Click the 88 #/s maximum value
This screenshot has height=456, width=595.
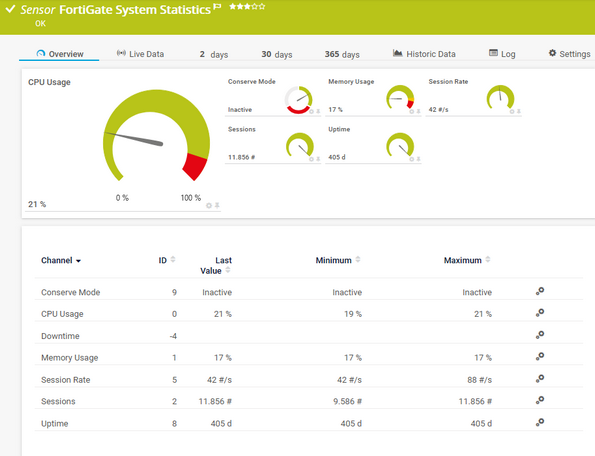click(479, 380)
